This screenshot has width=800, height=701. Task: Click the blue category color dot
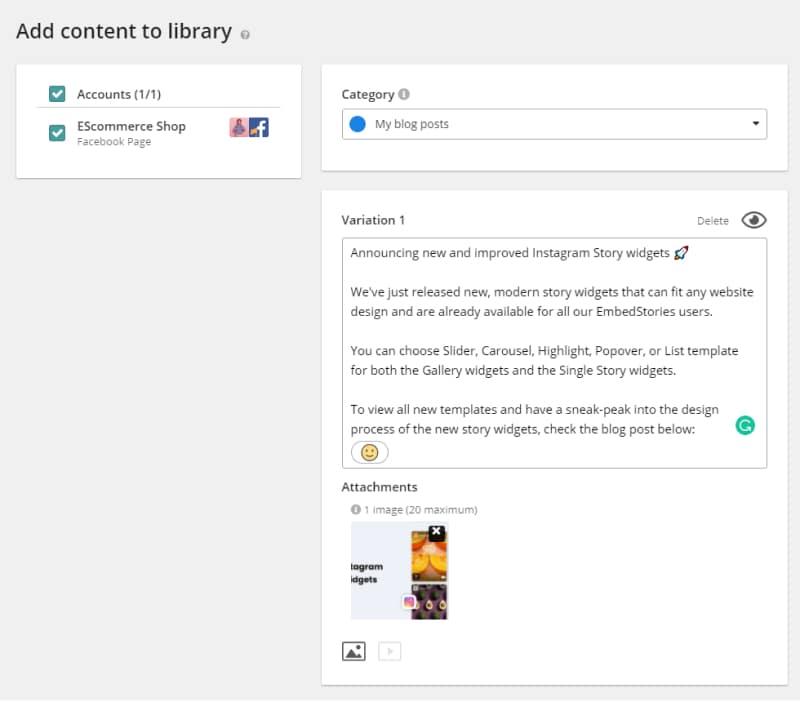pyautogui.click(x=358, y=124)
